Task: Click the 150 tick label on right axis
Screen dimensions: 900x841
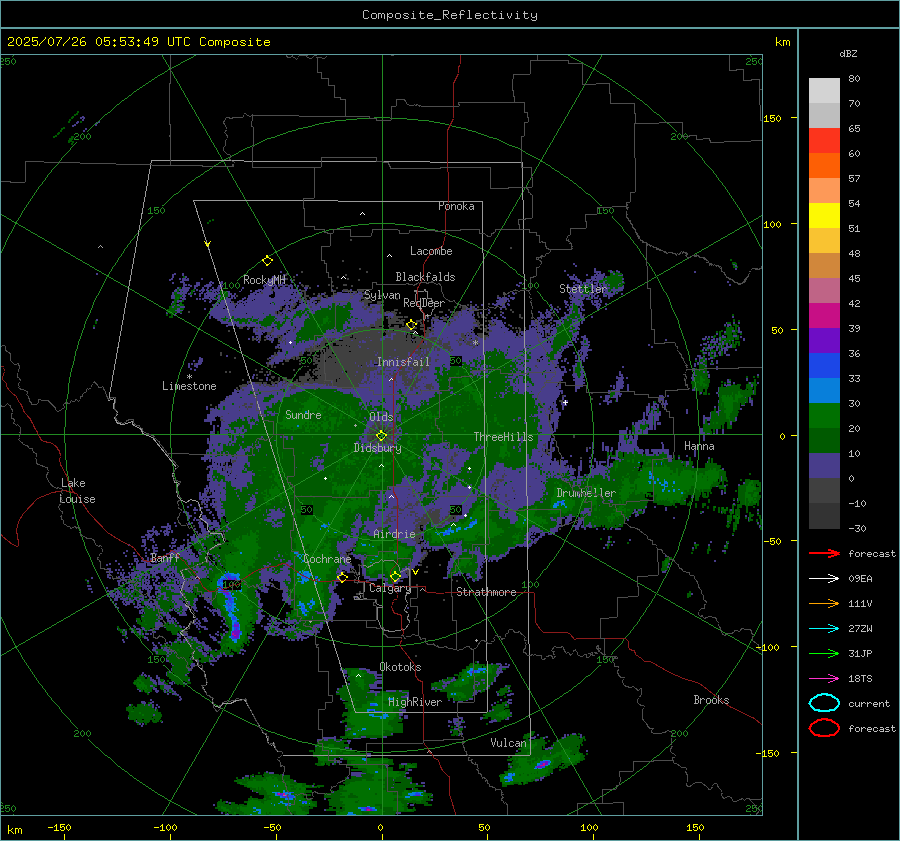Action: click(x=773, y=118)
